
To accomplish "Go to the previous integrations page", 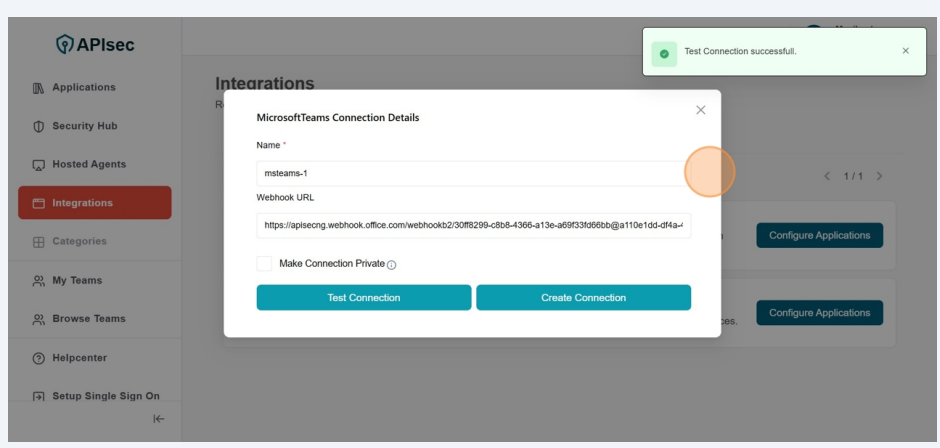I will click(x=827, y=177).
